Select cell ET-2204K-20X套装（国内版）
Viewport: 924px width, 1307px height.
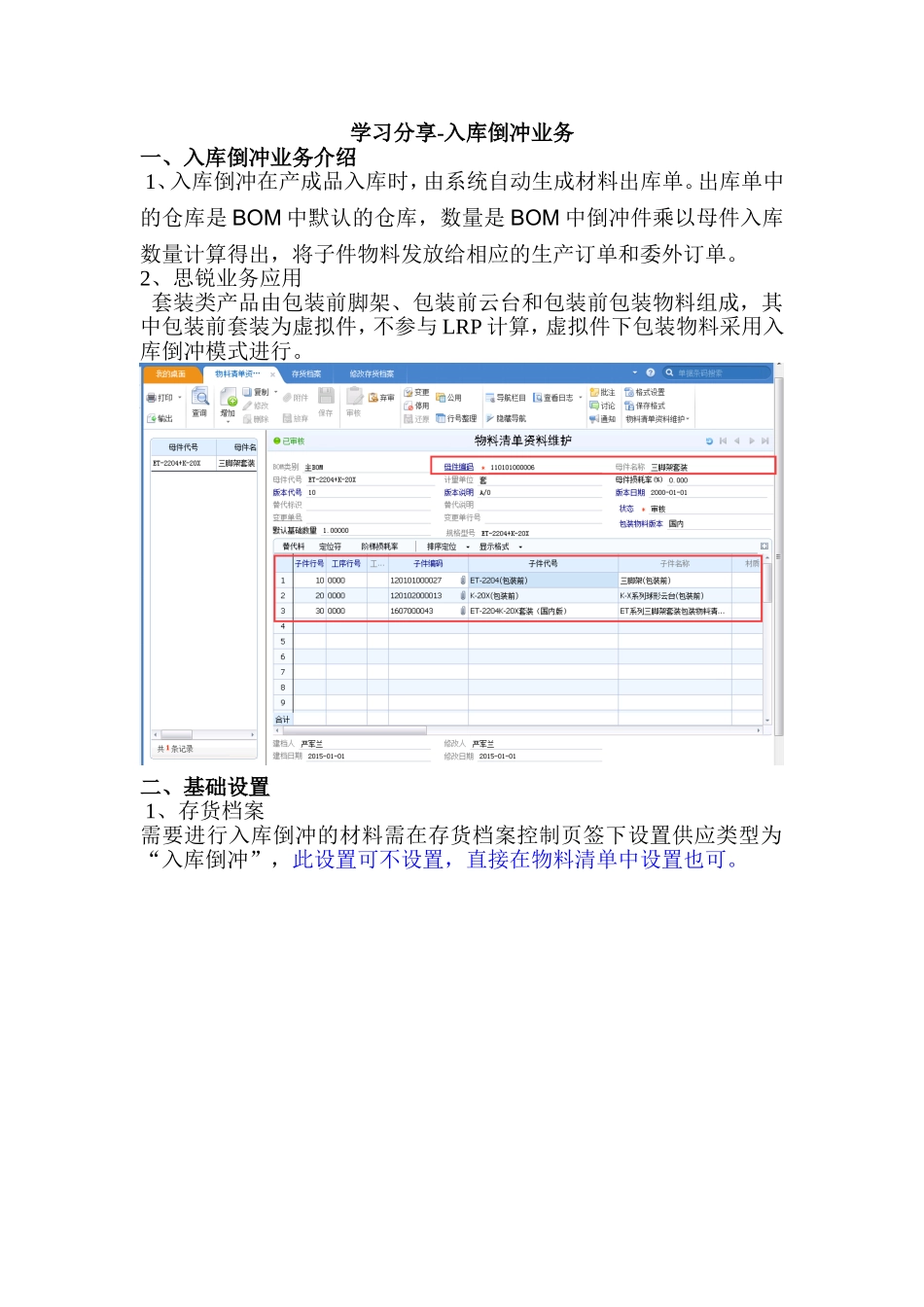click(543, 611)
